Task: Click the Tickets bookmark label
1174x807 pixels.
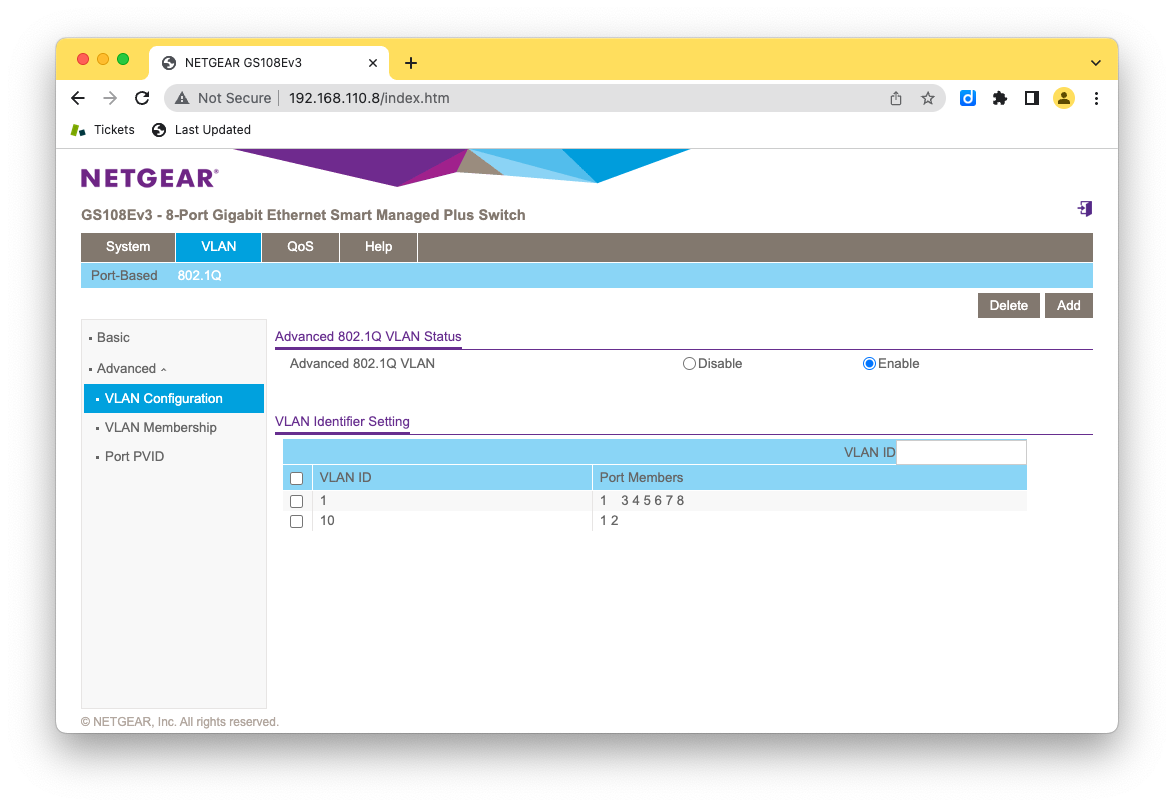Action: 115,130
